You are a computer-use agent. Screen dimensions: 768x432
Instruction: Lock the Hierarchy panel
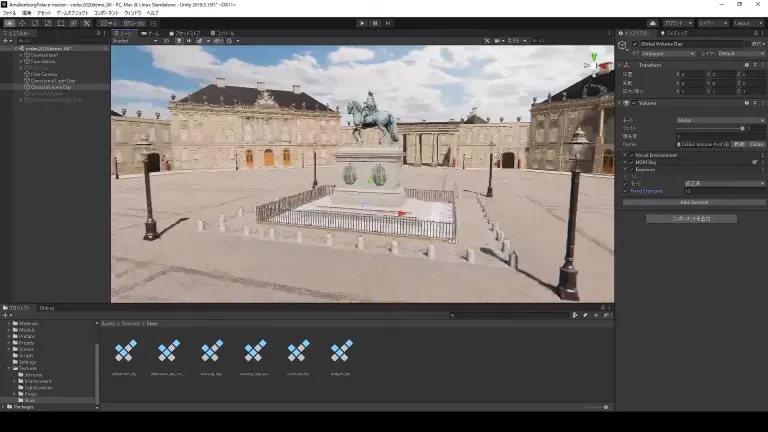click(x=98, y=33)
